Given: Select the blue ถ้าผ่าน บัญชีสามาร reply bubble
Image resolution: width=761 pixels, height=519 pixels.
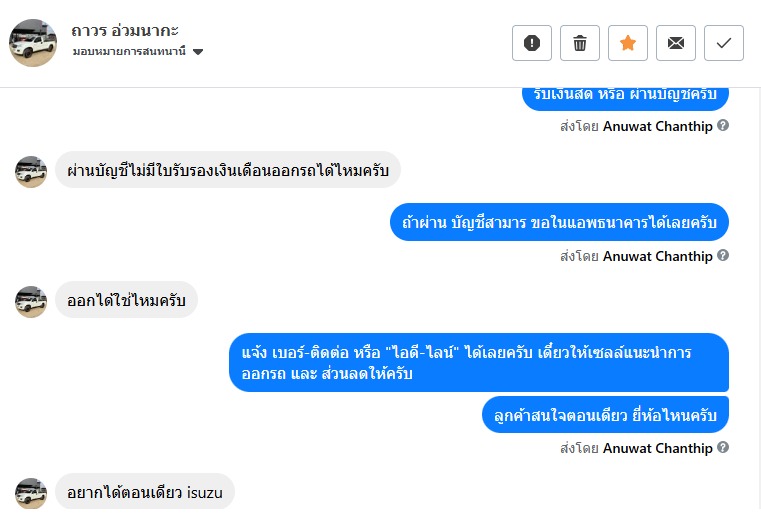Looking at the screenshot, I should tap(559, 222).
